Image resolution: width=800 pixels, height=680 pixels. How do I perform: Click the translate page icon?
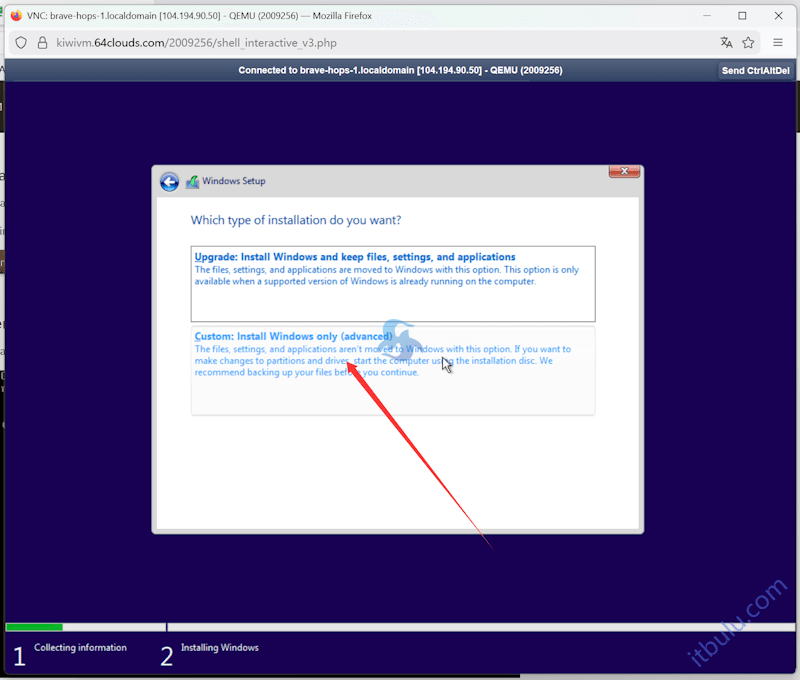(726, 43)
